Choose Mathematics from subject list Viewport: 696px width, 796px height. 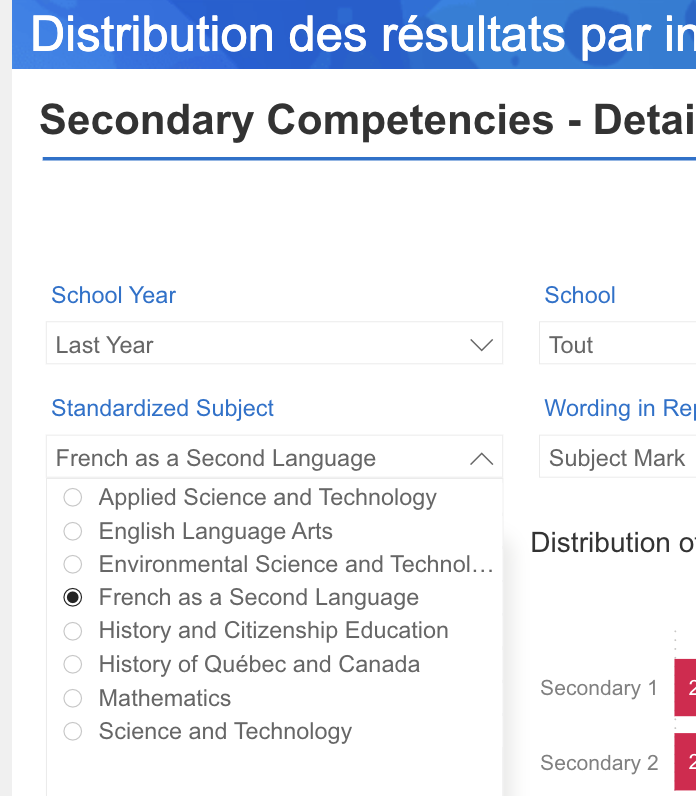[x=73, y=698]
